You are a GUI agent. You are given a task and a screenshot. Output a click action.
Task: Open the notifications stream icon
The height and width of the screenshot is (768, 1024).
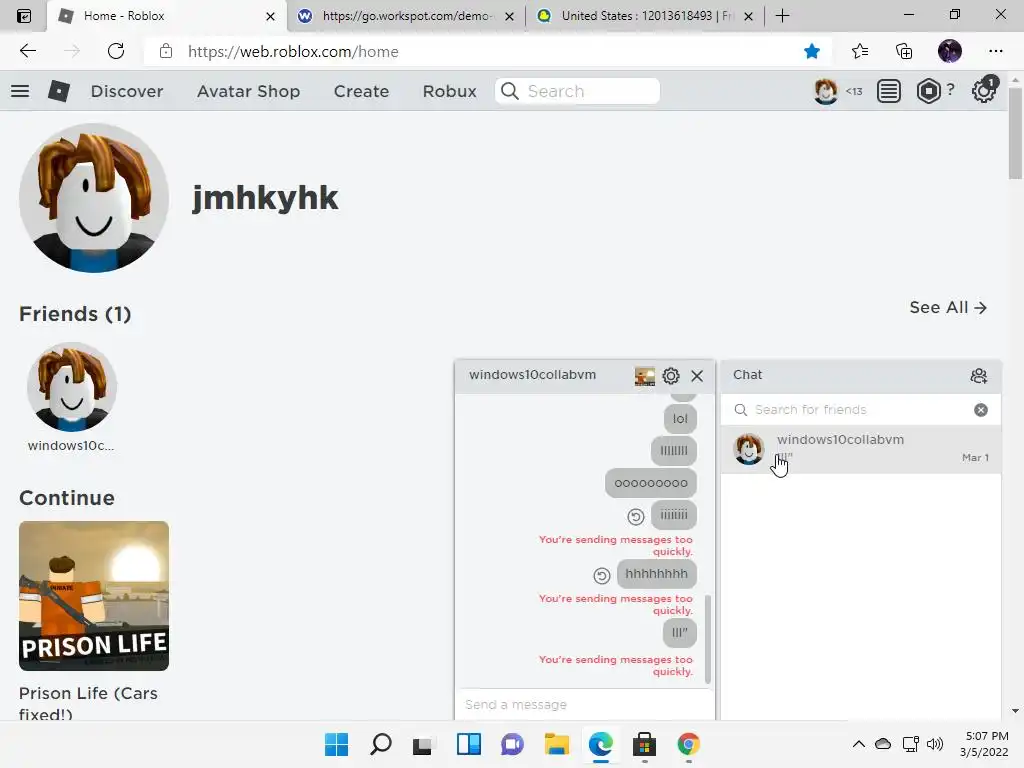point(888,91)
